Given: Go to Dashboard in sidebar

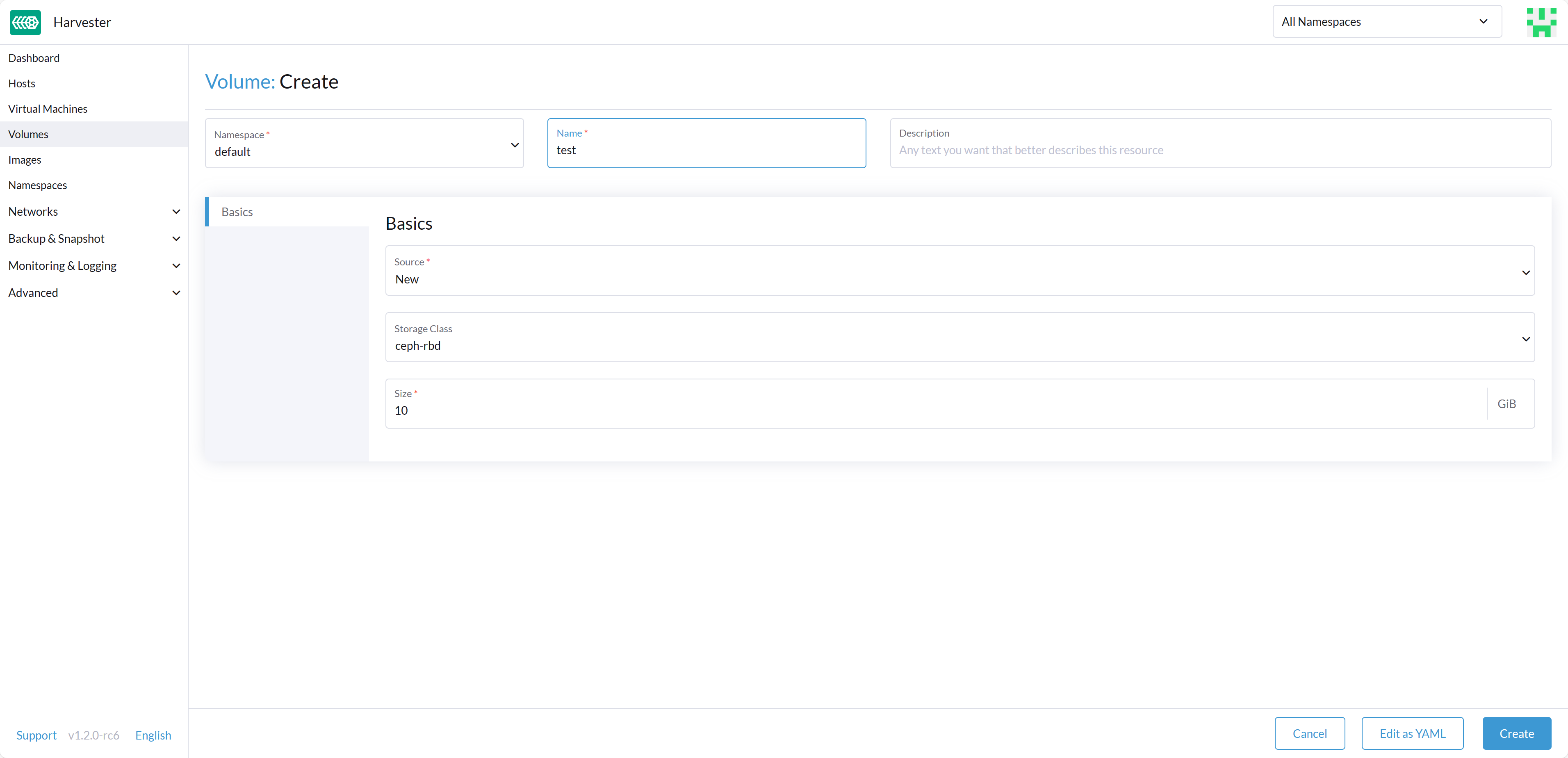Looking at the screenshot, I should pos(34,58).
